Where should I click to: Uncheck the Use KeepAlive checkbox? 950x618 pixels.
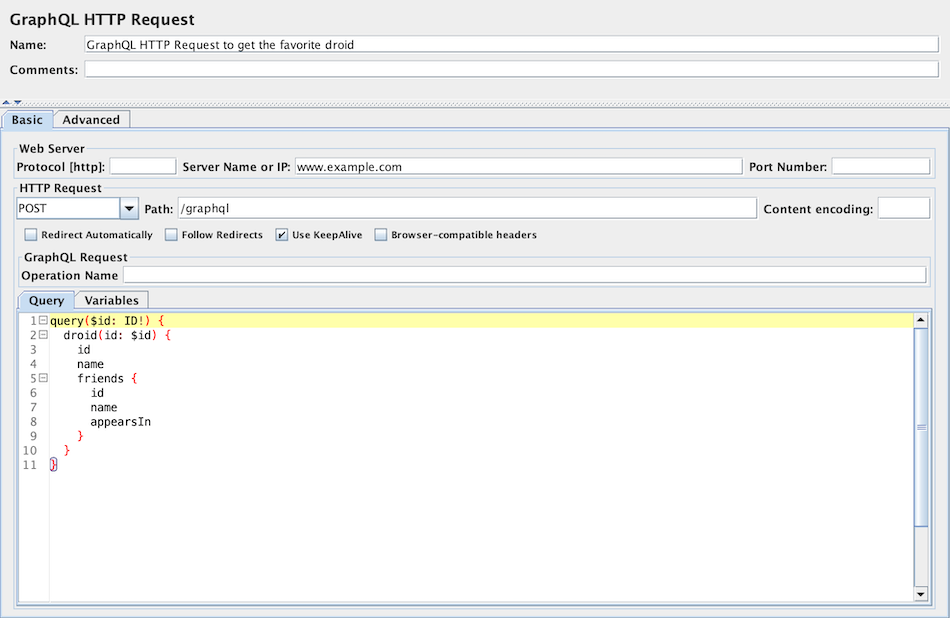282,235
